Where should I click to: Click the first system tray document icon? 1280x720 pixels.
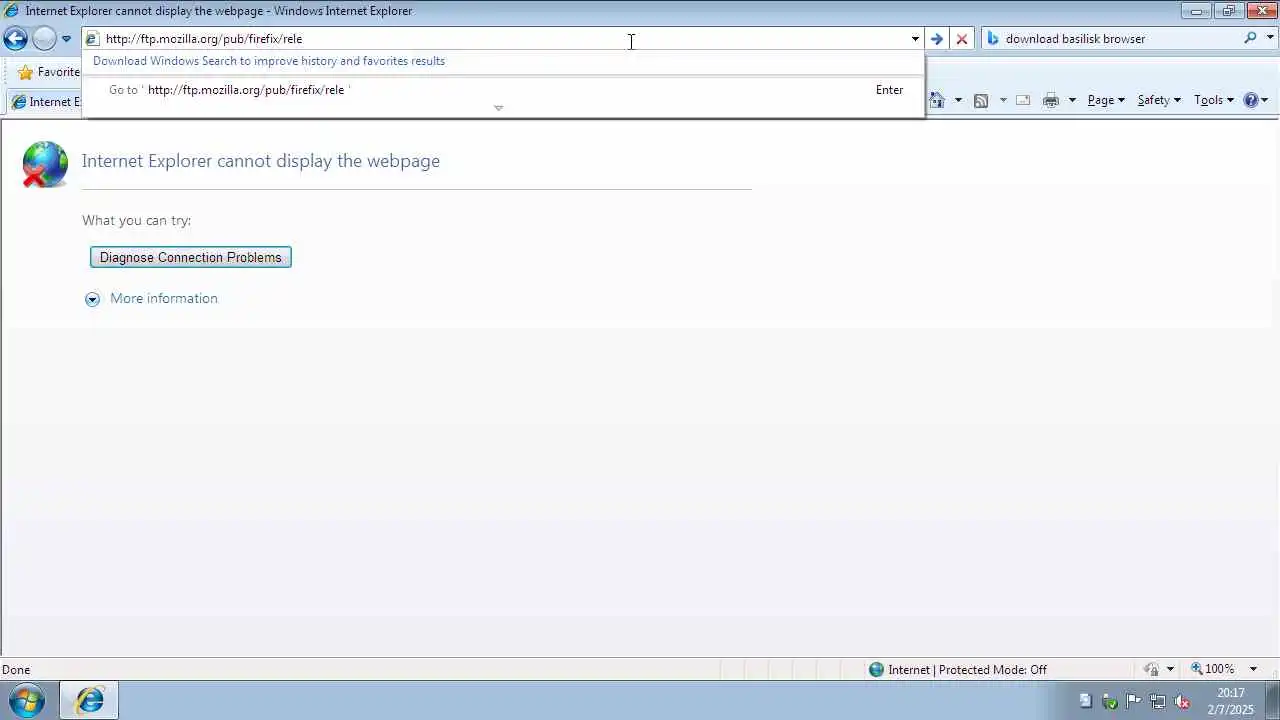(1085, 701)
